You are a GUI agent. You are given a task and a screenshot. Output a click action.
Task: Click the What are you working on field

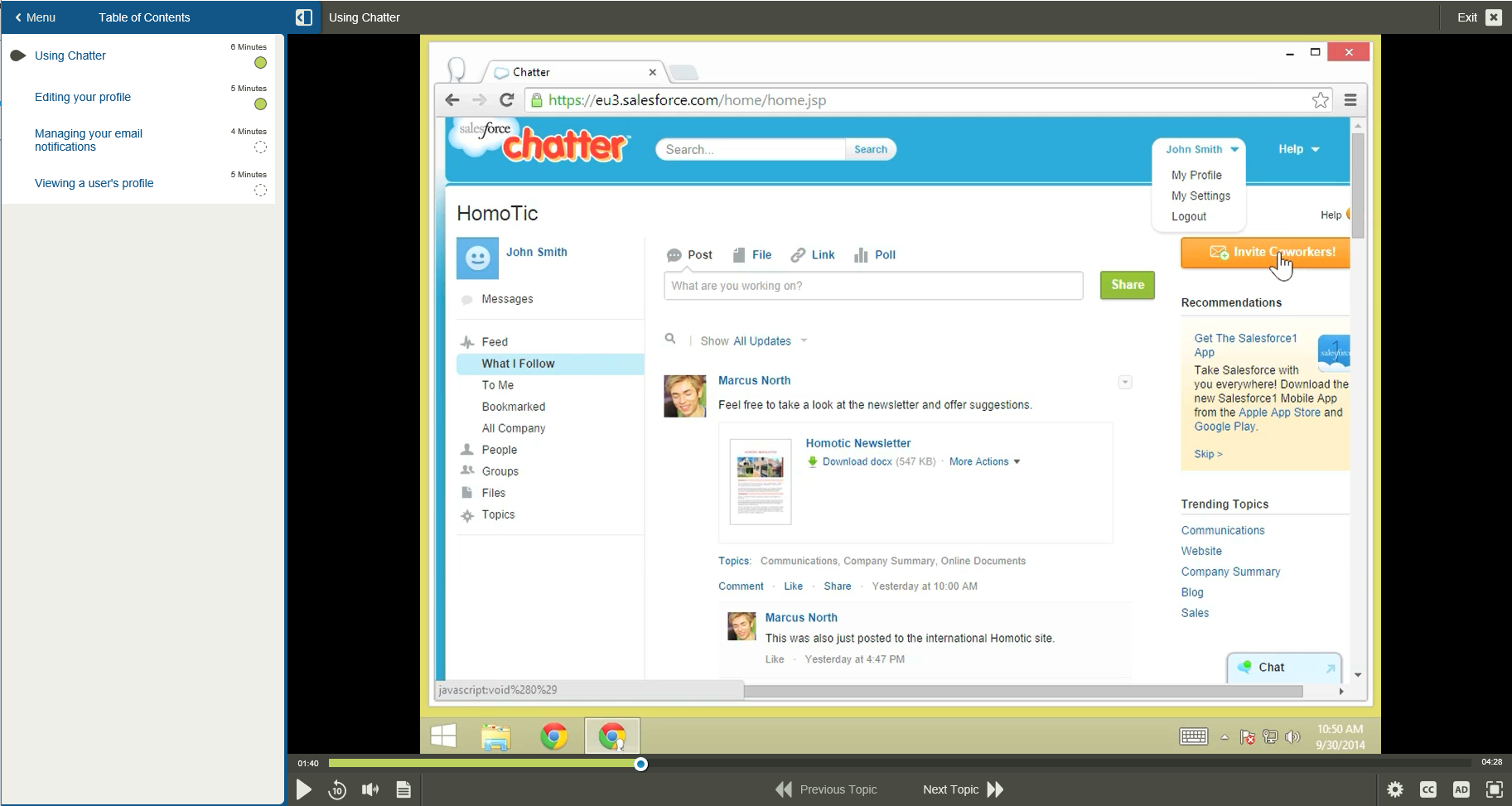coord(872,285)
